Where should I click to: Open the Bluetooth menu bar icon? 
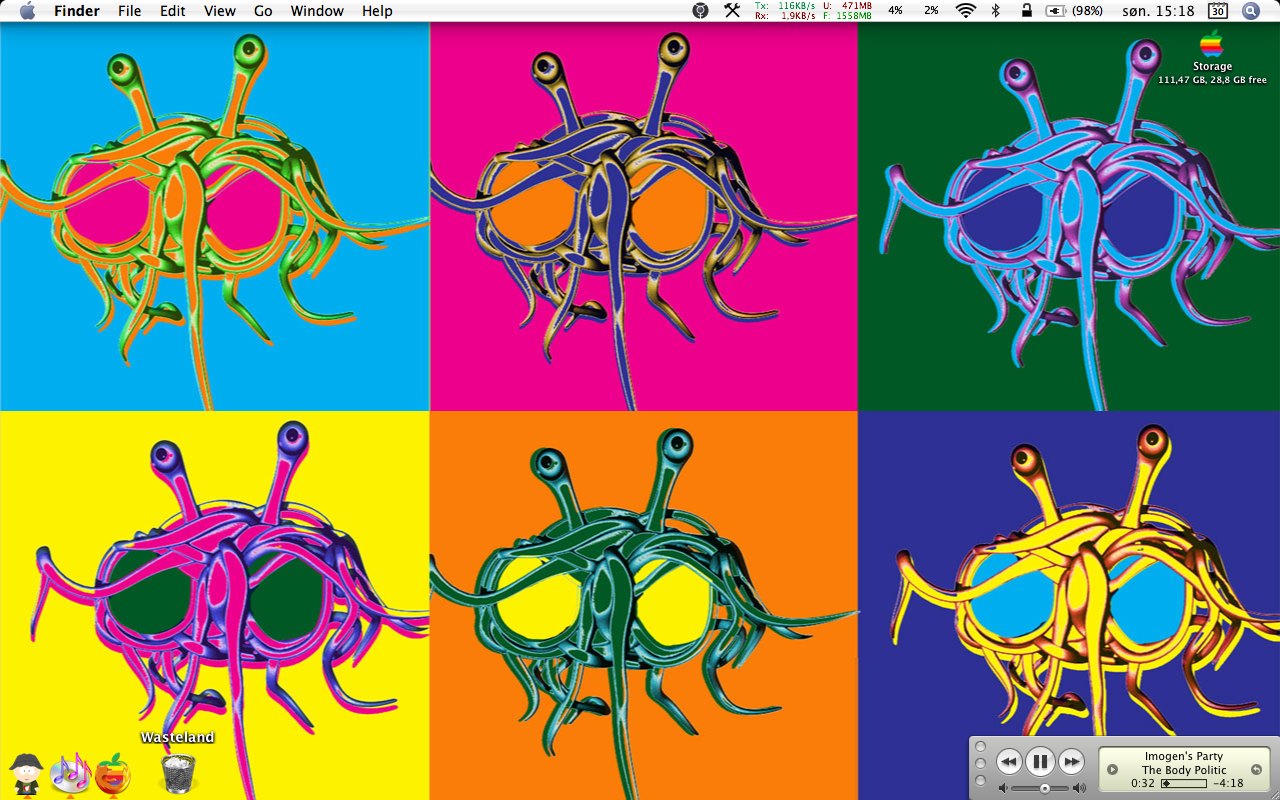coord(995,11)
